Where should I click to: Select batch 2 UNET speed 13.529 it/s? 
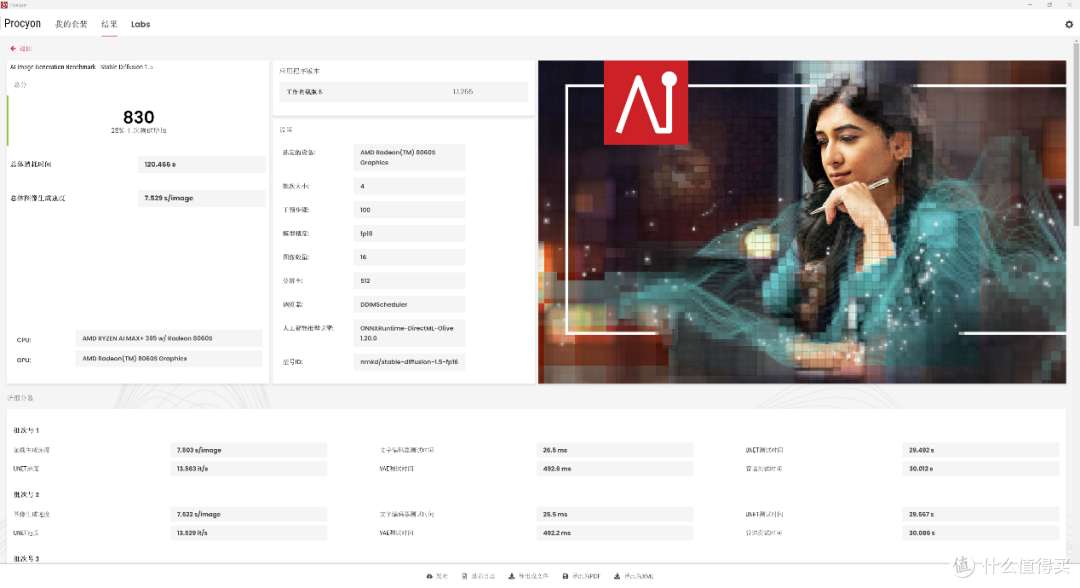(x=248, y=533)
